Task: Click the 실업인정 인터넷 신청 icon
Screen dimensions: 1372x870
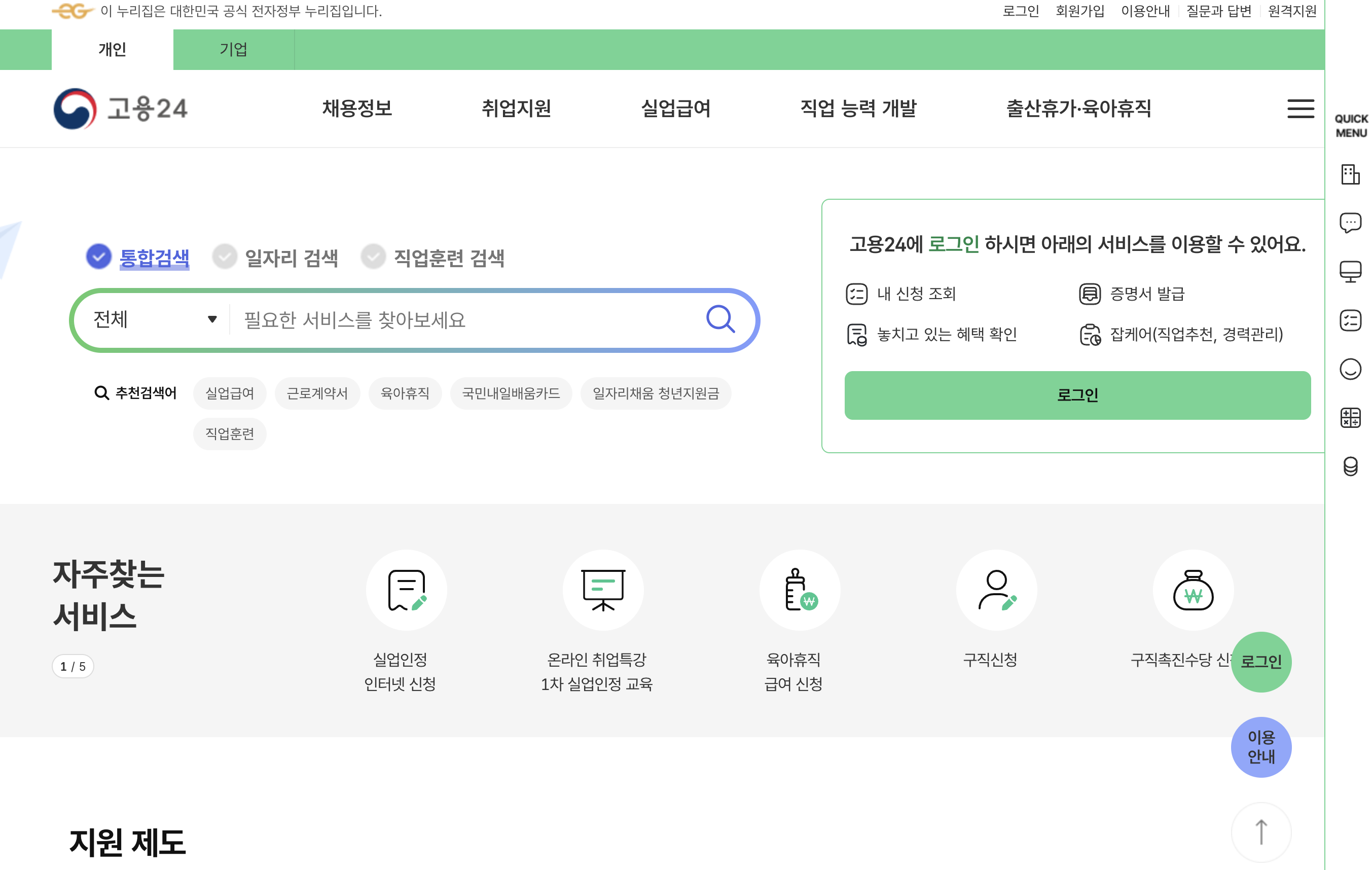Action: click(x=406, y=590)
